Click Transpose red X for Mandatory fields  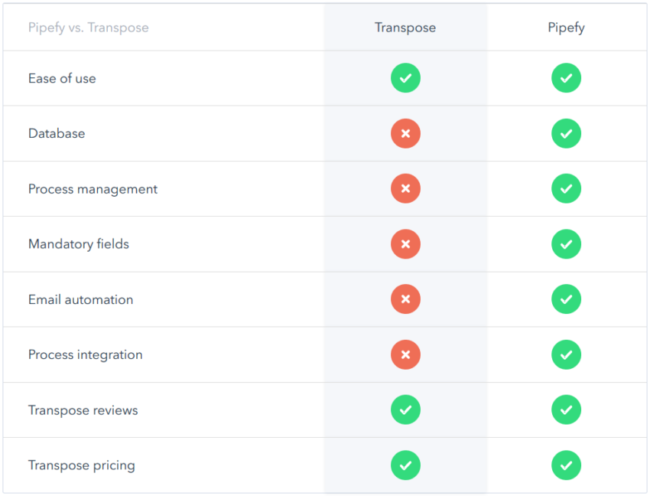click(405, 244)
